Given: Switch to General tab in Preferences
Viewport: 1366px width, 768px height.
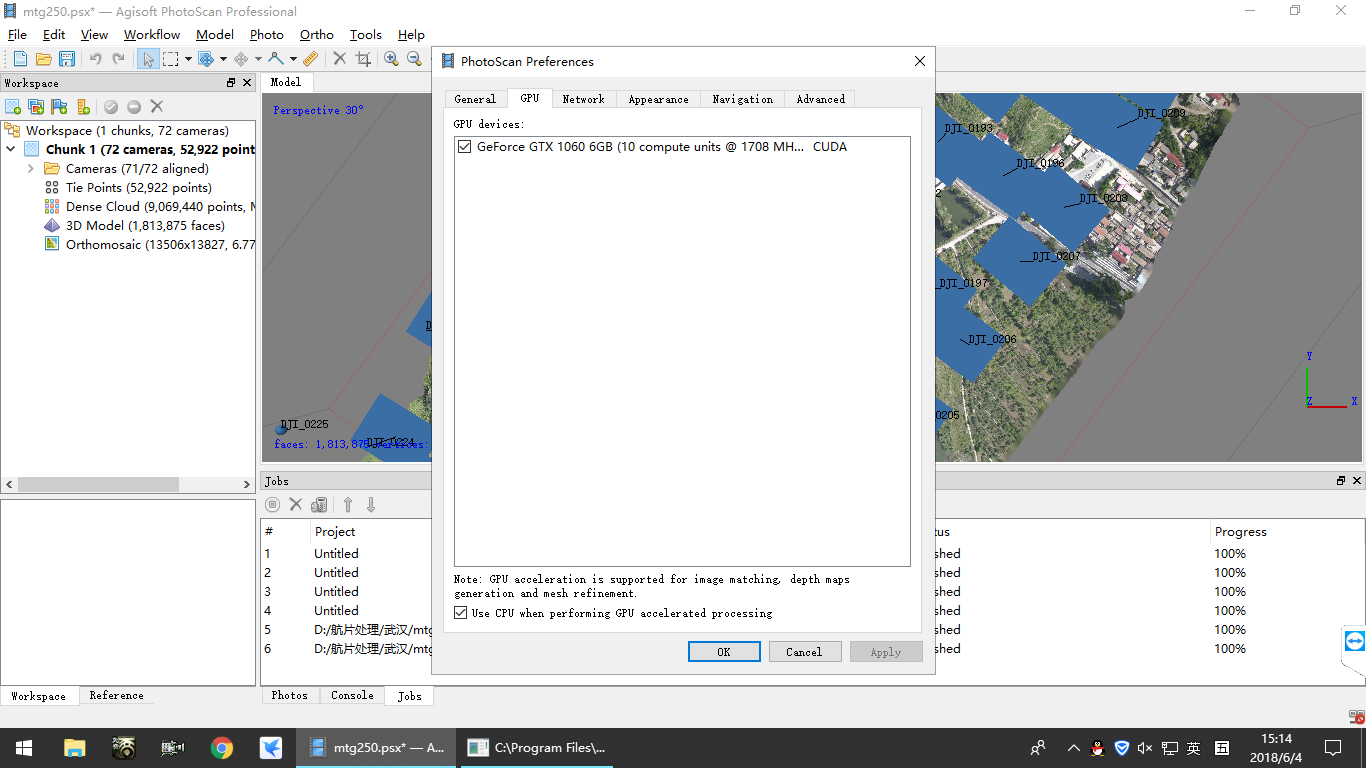Looking at the screenshot, I should coord(475,99).
